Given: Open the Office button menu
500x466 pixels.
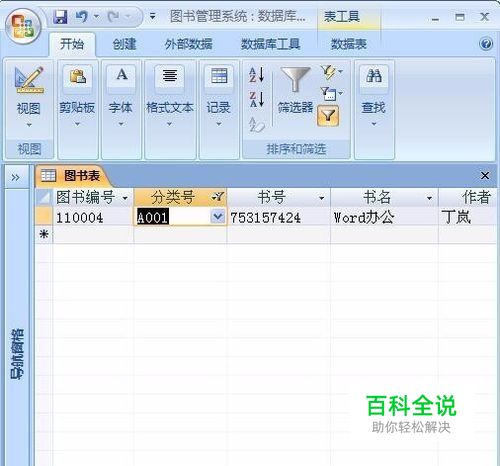Looking at the screenshot, I should point(23,26).
